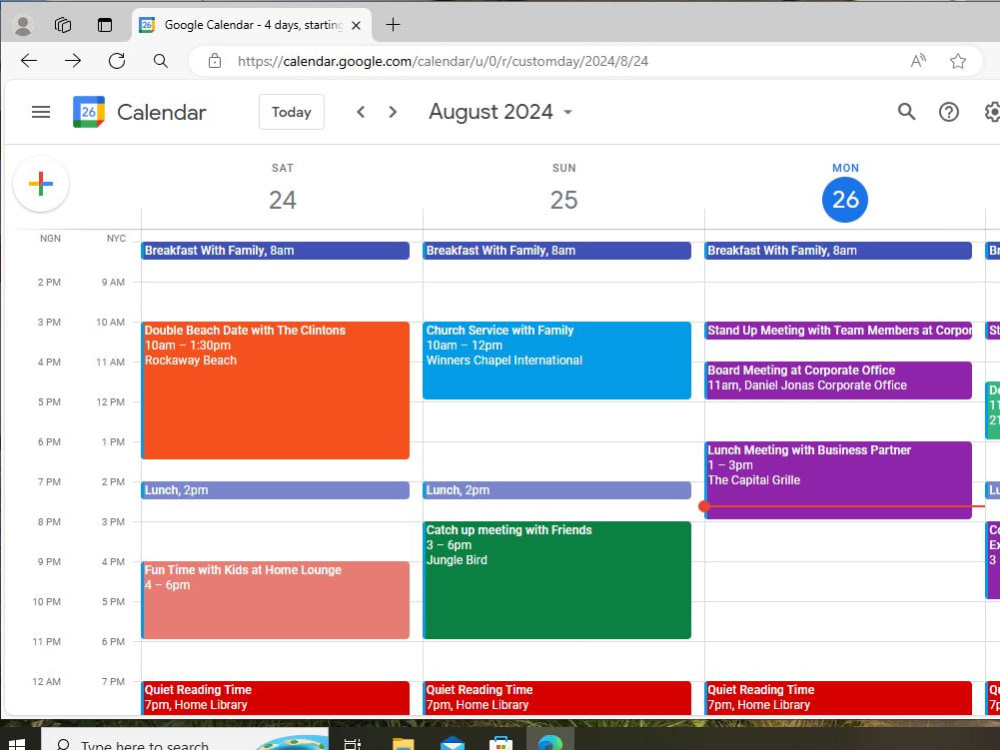Image resolution: width=1000 pixels, height=750 pixels.
Task: Add page to favorites star
Action: (x=957, y=61)
